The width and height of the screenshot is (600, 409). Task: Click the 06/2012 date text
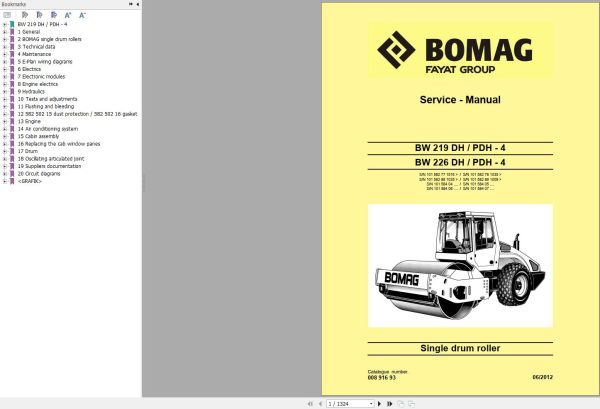pos(543,377)
